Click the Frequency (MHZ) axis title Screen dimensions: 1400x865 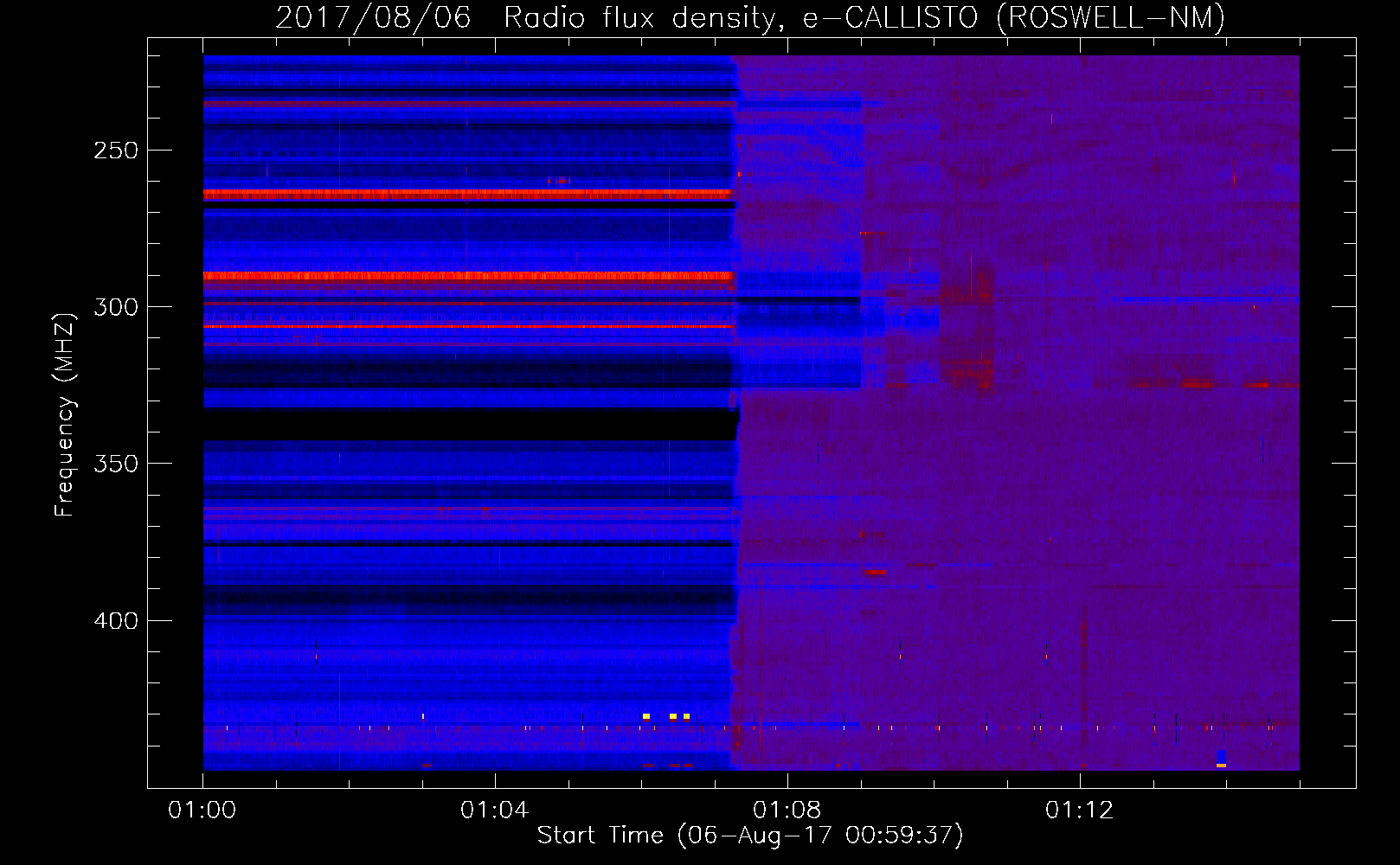pyautogui.click(x=65, y=414)
